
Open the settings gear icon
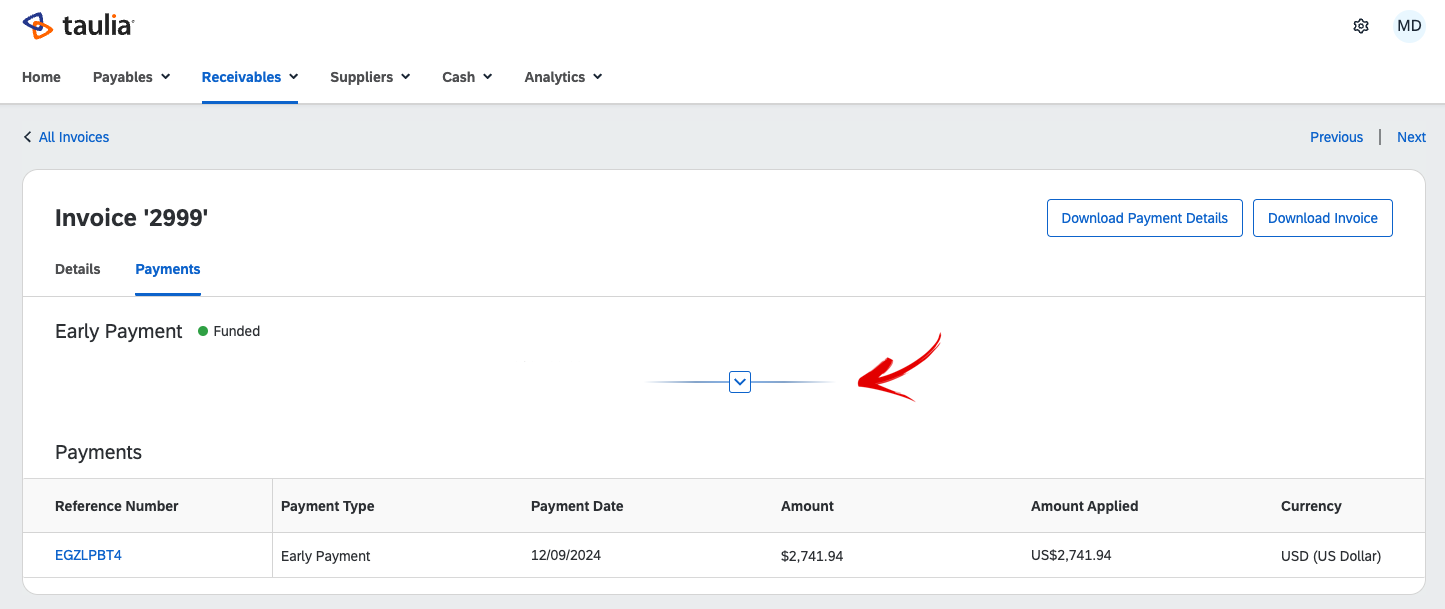[1360, 26]
